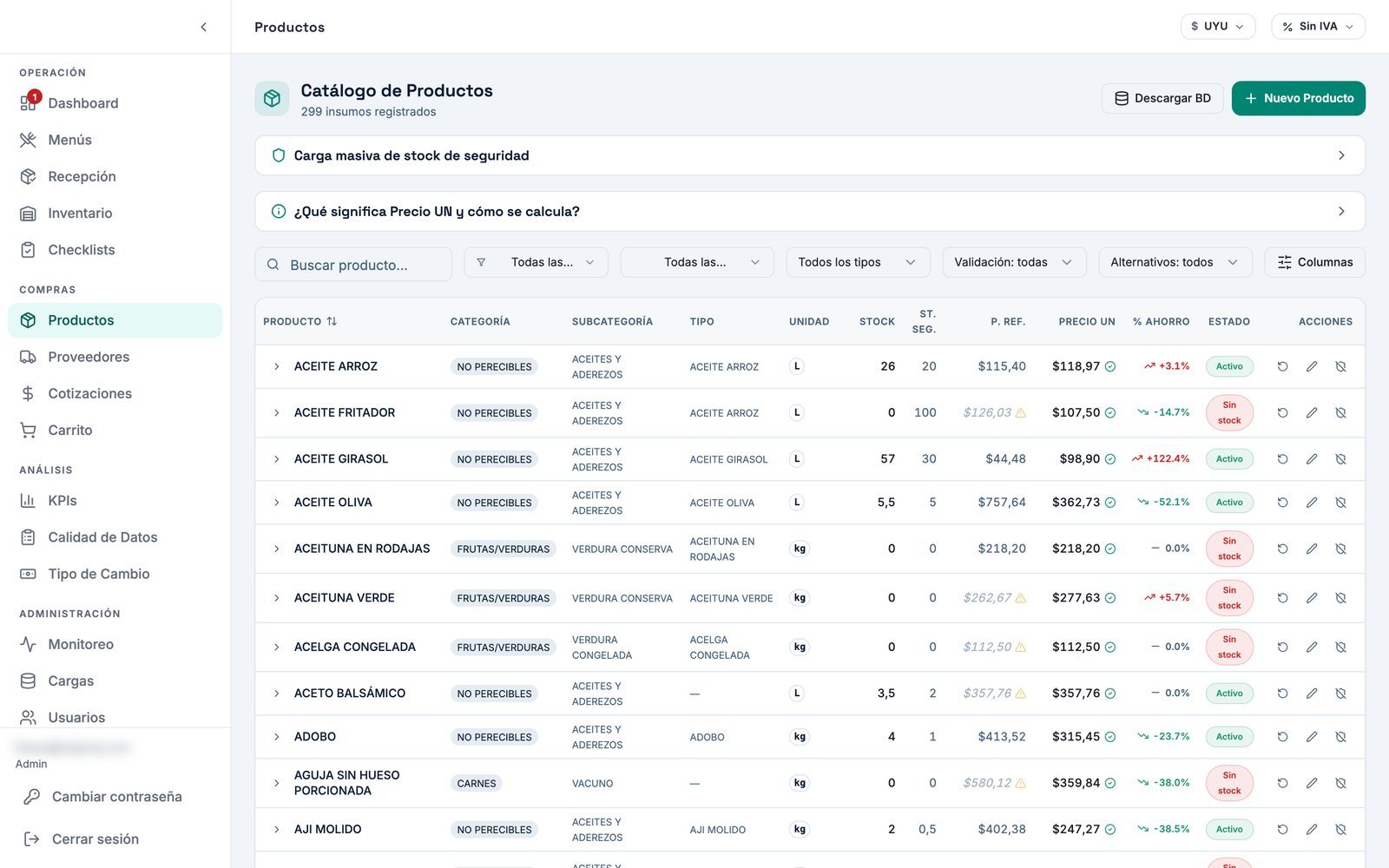The width and height of the screenshot is (1389, 868).
Task: Edit the AGUJA SIN HUESO PORCIONADA row
Action: [x=1312, y=783]
